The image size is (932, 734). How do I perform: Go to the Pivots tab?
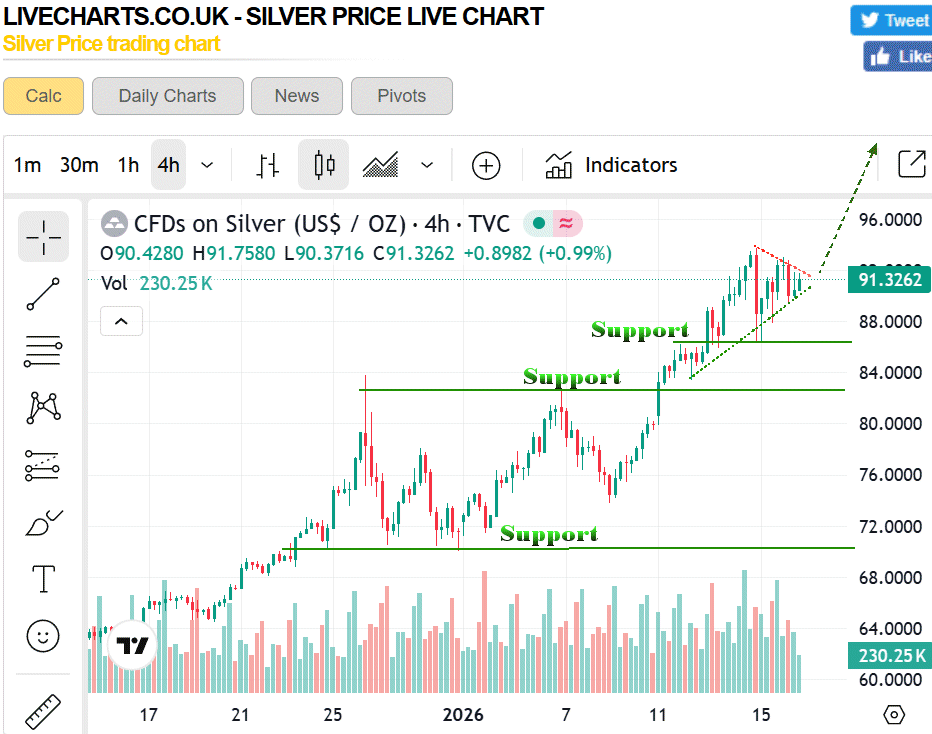click(x=401, y=96)
